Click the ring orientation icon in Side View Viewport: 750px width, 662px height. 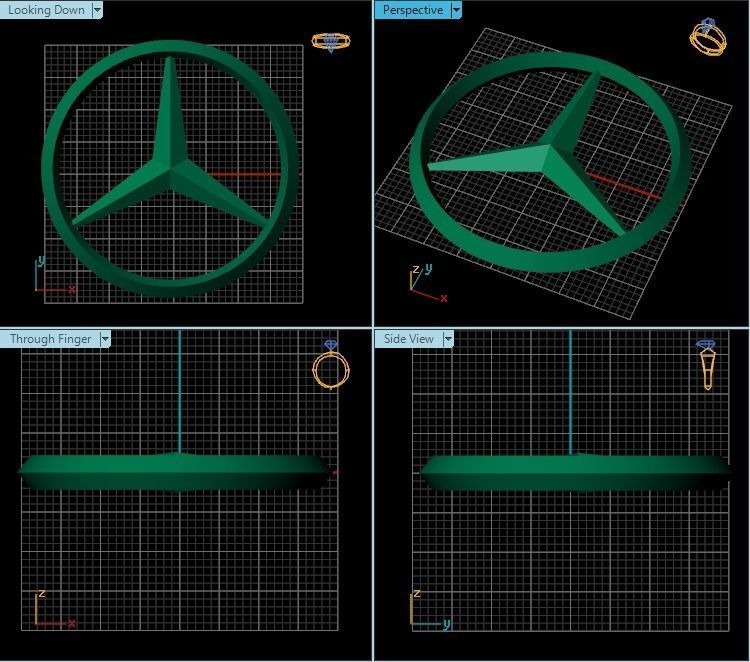click(707, 364)
